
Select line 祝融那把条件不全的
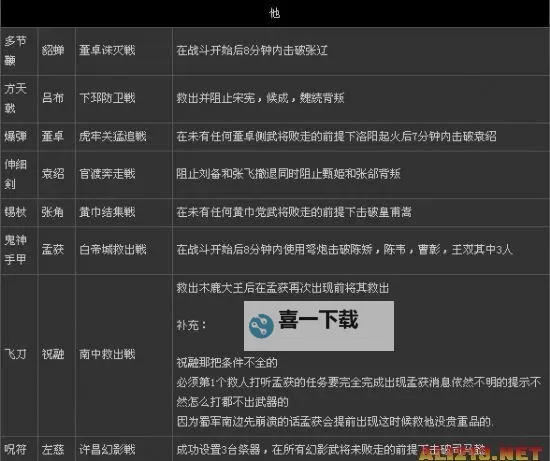point(227,362)
